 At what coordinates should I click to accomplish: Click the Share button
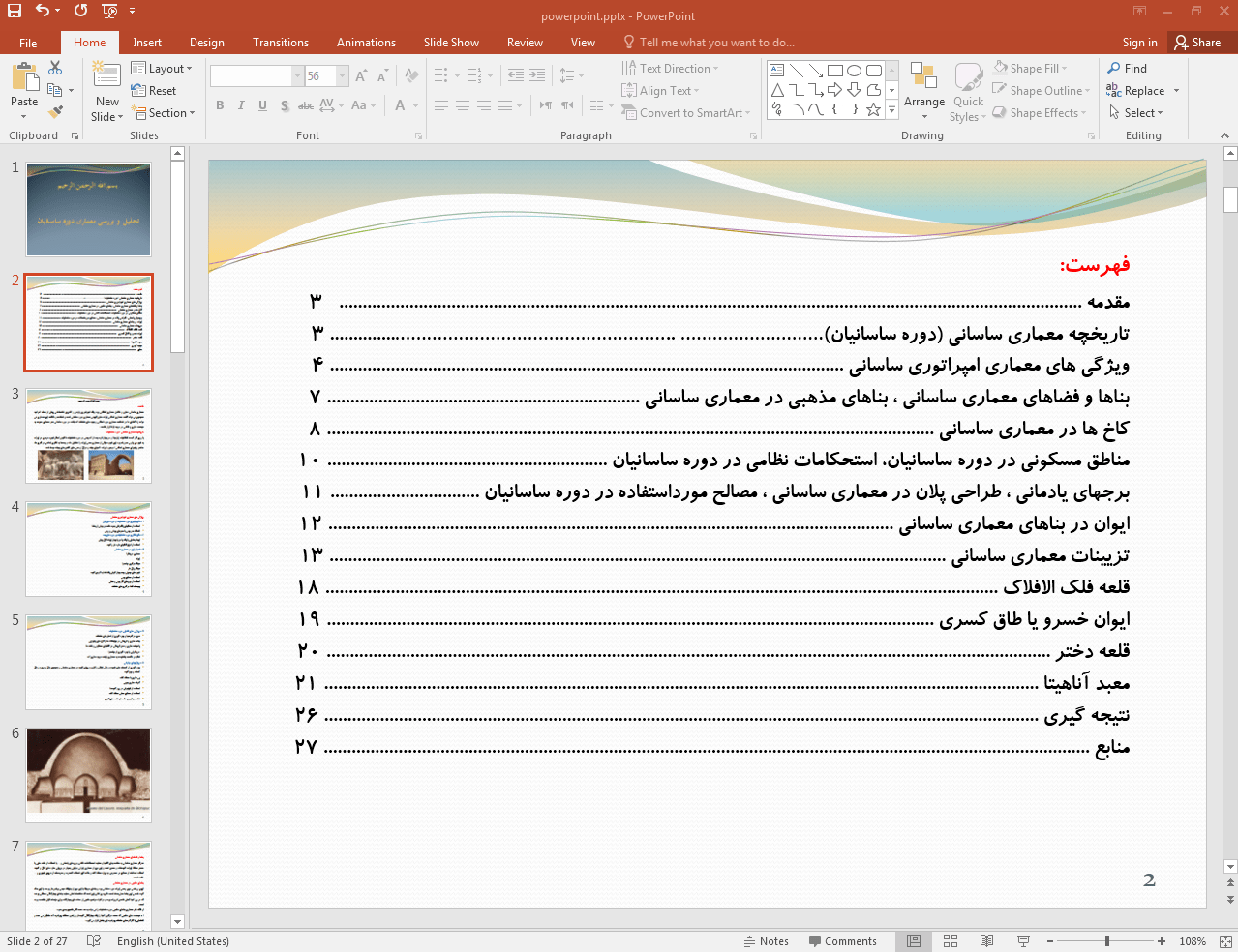pos(1197,43)
